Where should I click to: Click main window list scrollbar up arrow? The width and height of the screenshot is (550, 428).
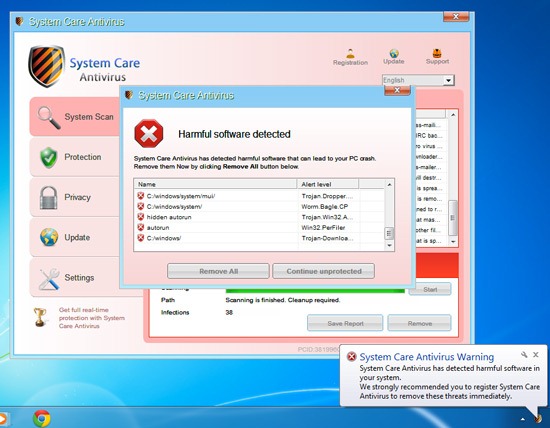pyautogui.click(x=453, y=115)
